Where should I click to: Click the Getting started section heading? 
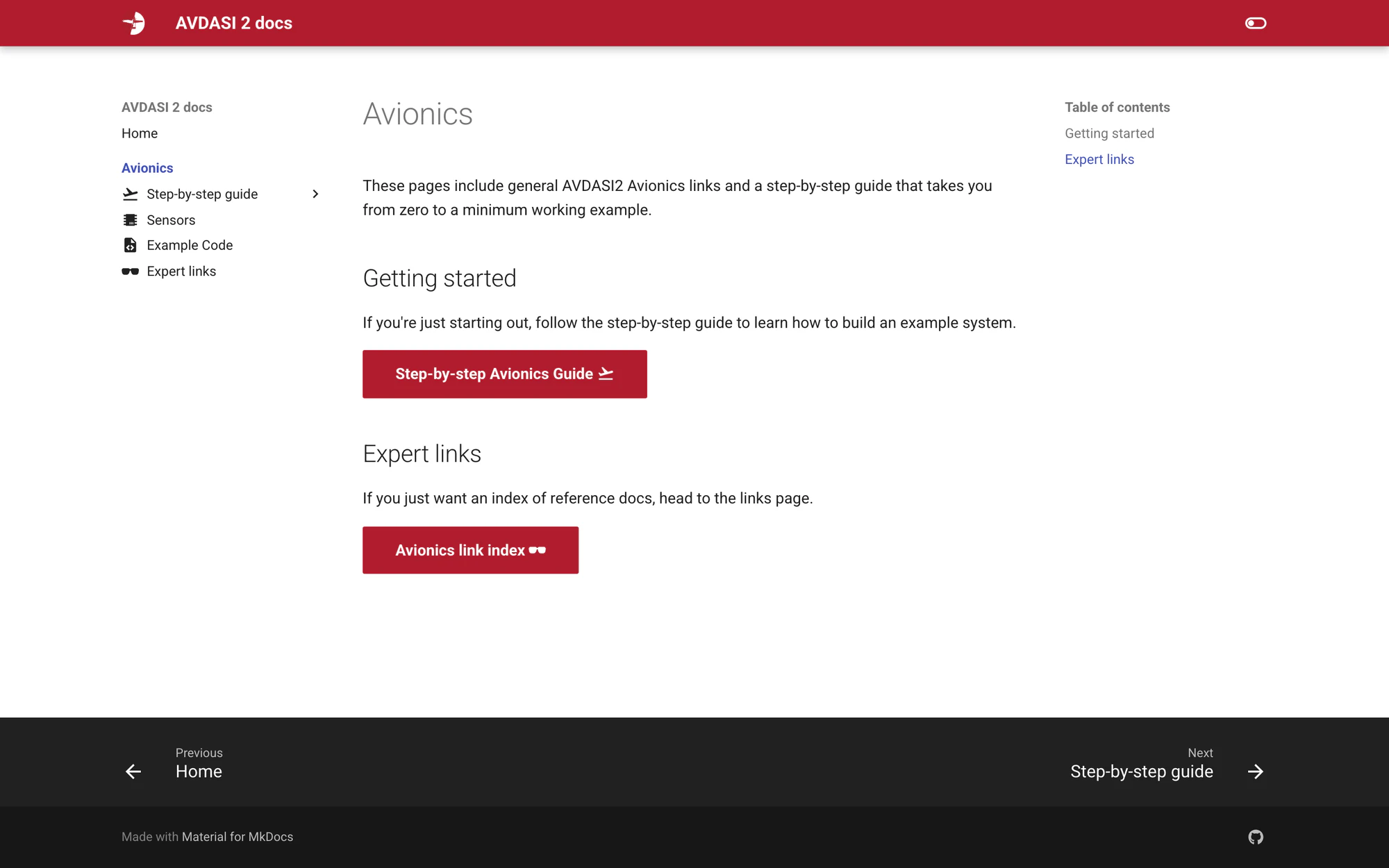pyautogui.click(x=440, y=278)
